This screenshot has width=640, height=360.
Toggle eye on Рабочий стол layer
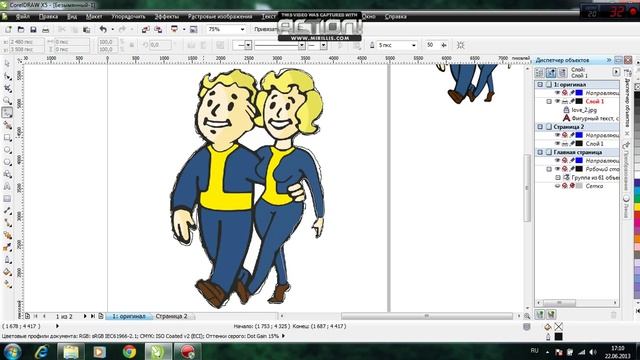(x=557, y=169)
